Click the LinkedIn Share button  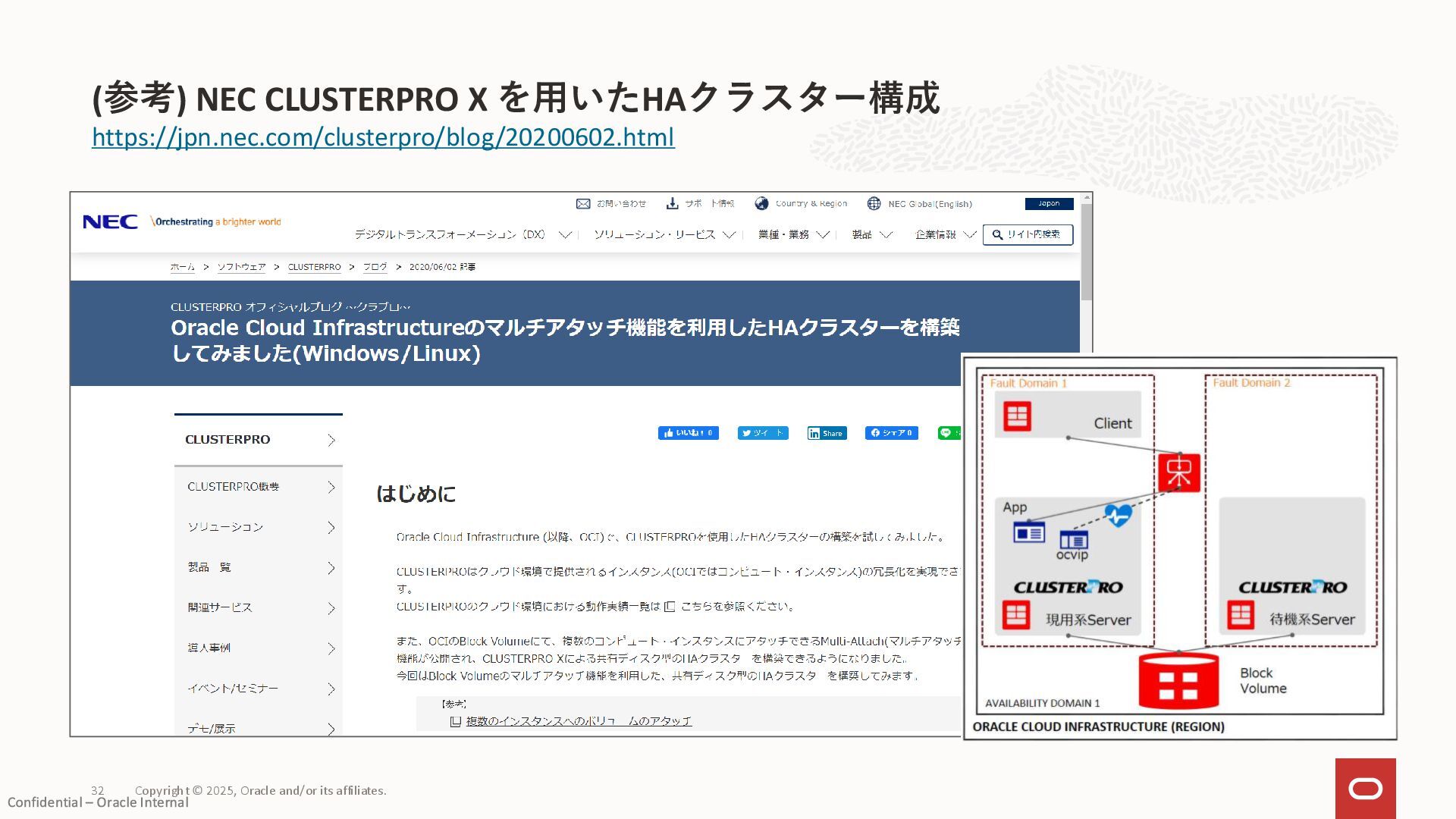[827, 433]
